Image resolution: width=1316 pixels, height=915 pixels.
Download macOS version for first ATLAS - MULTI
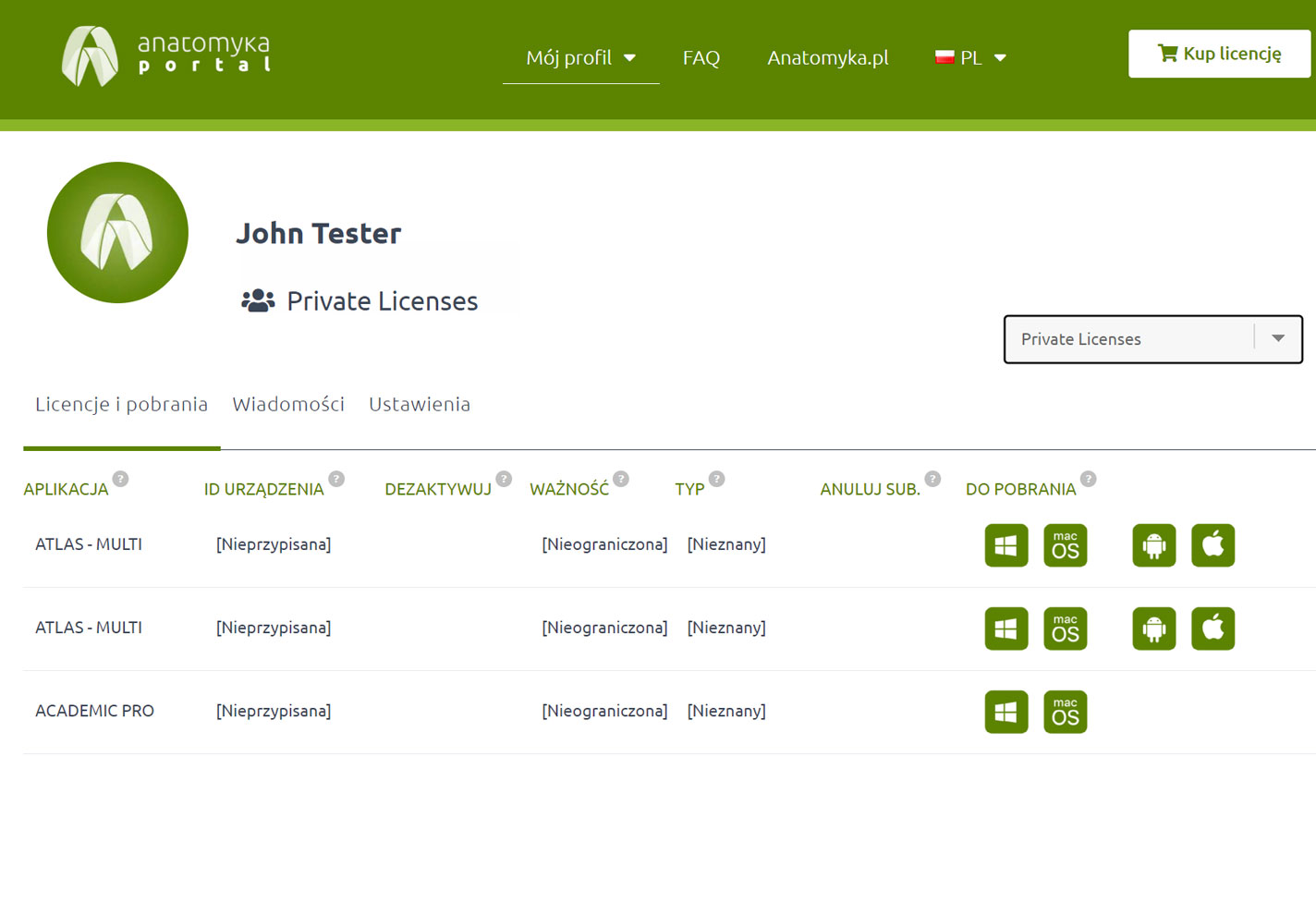point(1065,545)
